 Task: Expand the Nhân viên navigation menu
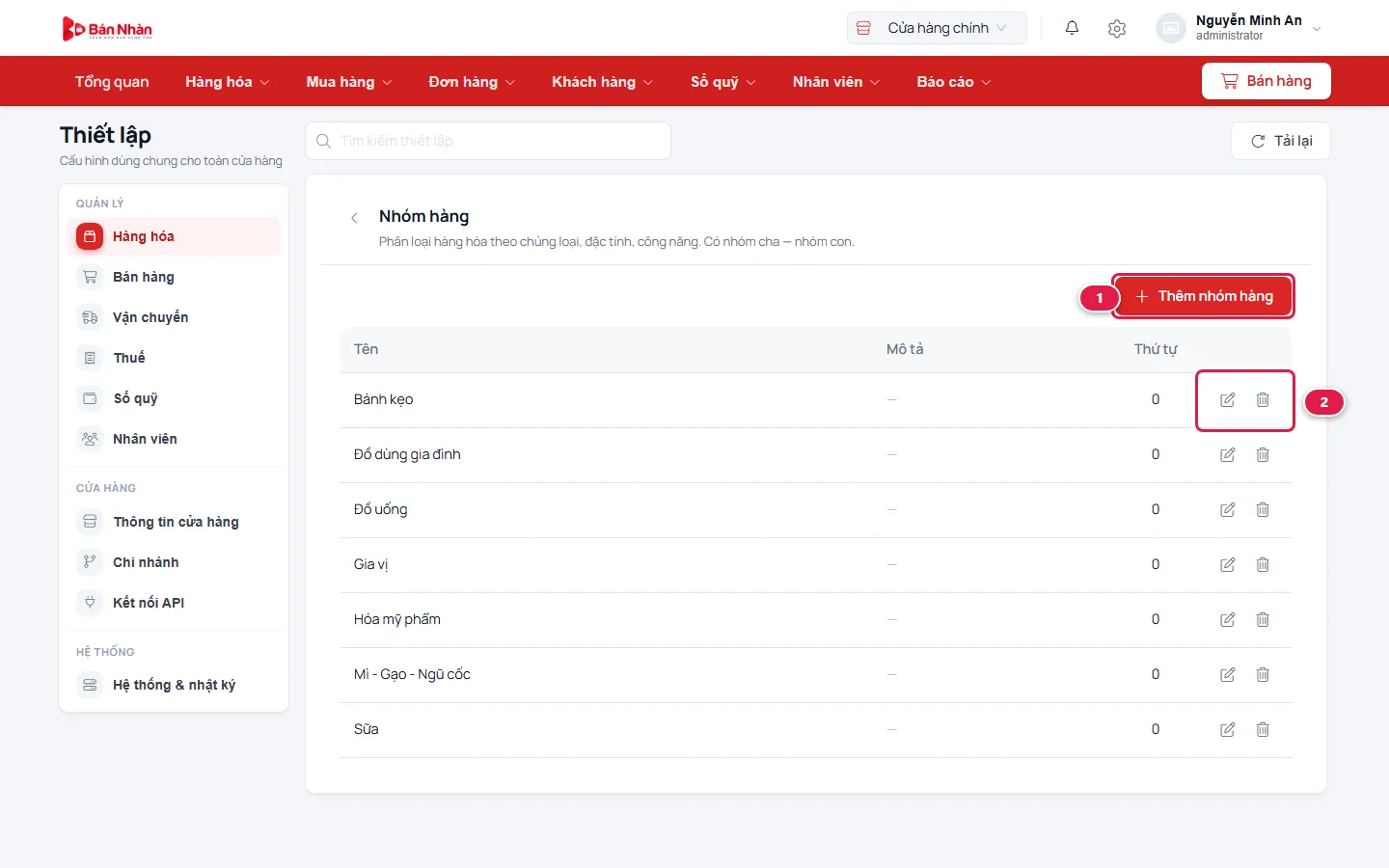836,82
